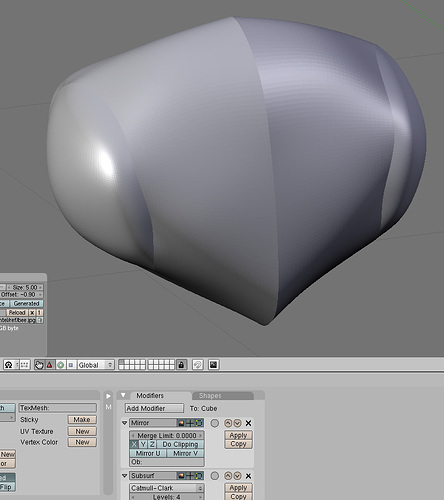Image resolution: width=444 pixels, height=500 pixels.
Task: Toggle the Mirror V option
Action: 185,453
